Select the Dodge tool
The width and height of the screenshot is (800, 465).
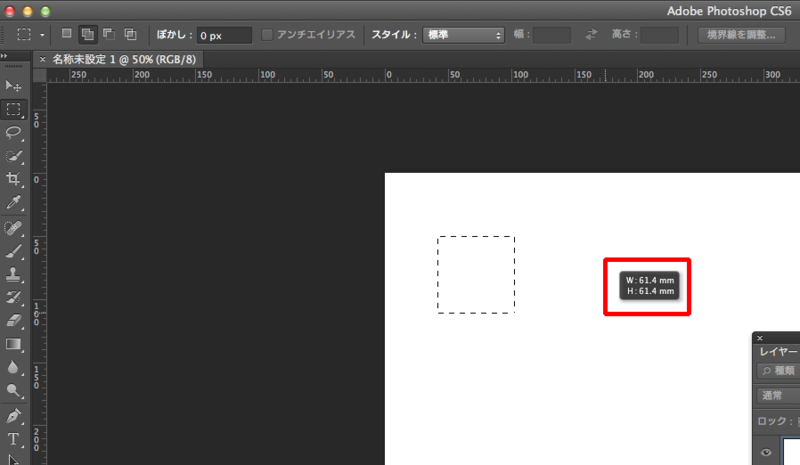[x=13, y=390]
